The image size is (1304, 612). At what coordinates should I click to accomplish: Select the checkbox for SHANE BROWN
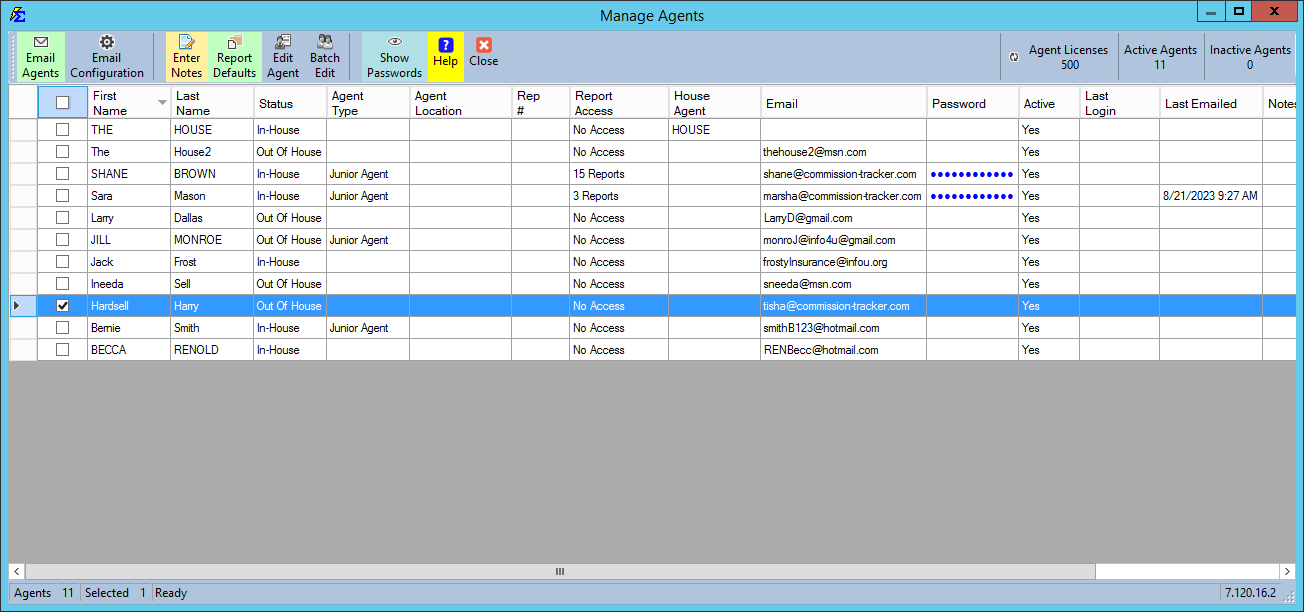pos(62,173)
